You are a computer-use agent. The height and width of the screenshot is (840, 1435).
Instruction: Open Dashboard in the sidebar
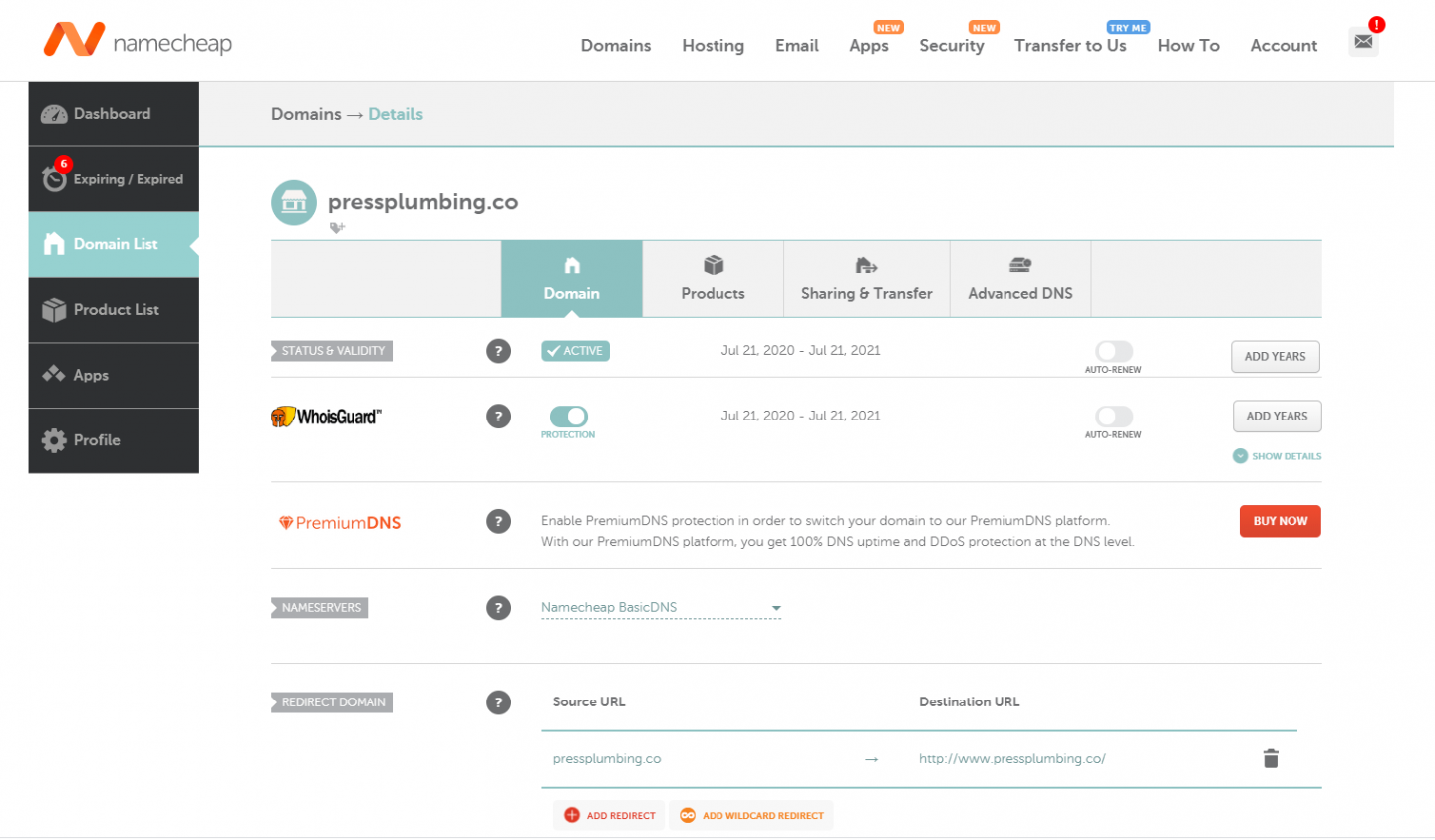pos(114,114)
